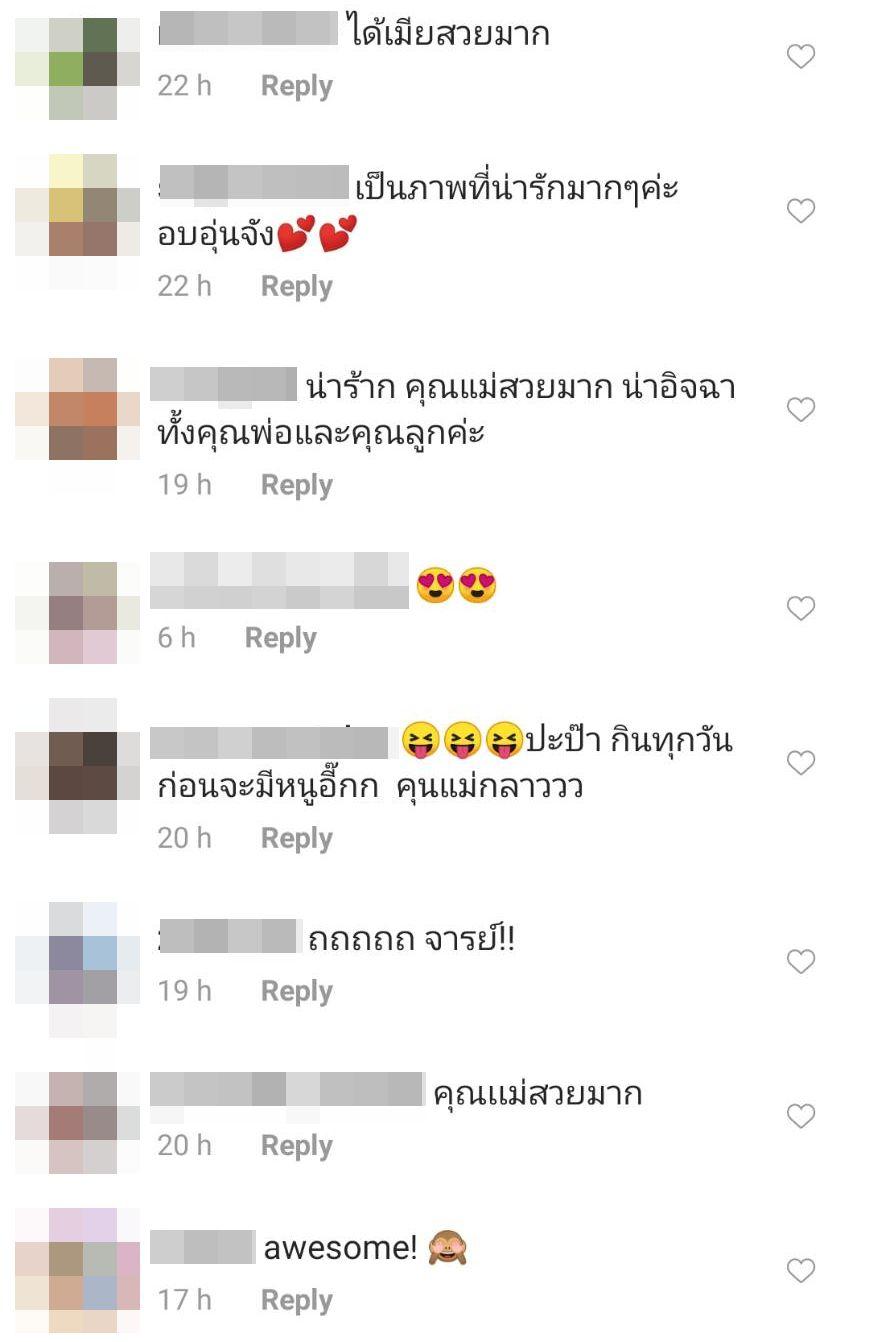Like the comment mentioning "ปะป๊า กินทุกวัน"

pos(801,763)
